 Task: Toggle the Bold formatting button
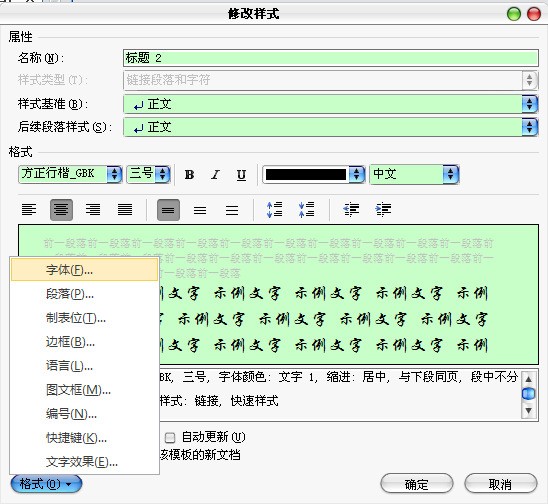pos(189,175)
